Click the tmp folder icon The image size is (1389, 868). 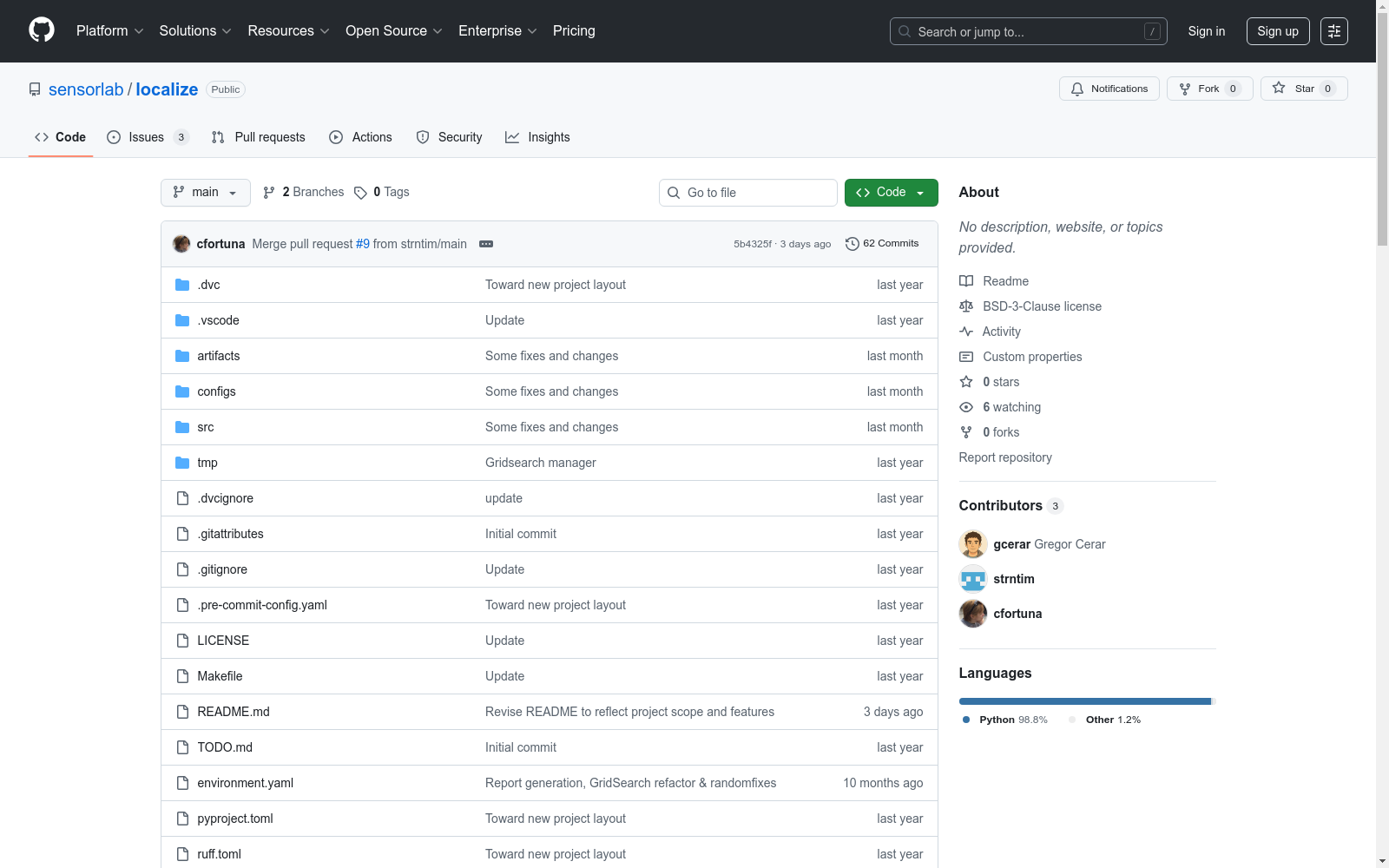tap(182, 463)
